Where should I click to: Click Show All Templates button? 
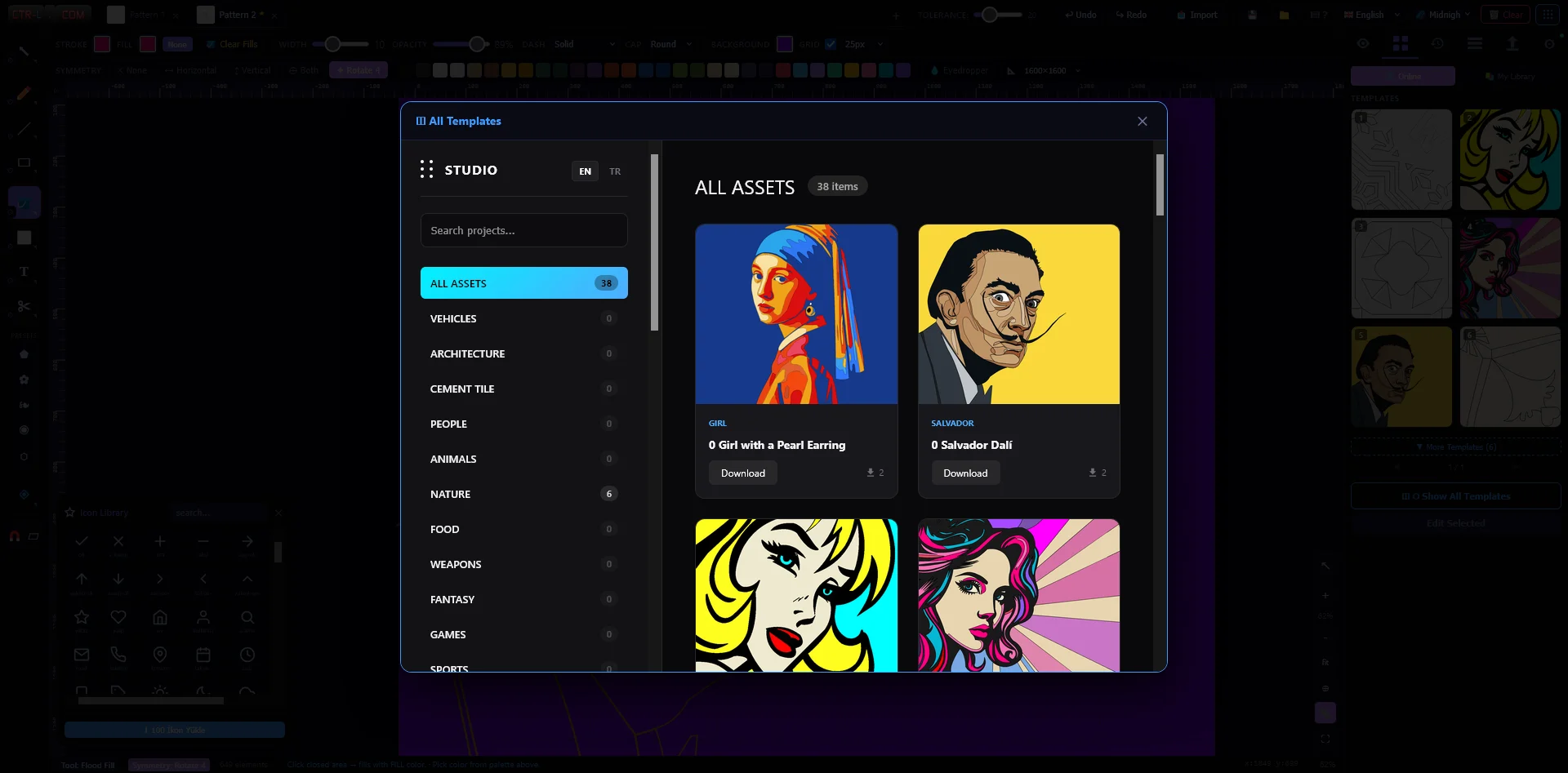click(x=1455, y=496)
